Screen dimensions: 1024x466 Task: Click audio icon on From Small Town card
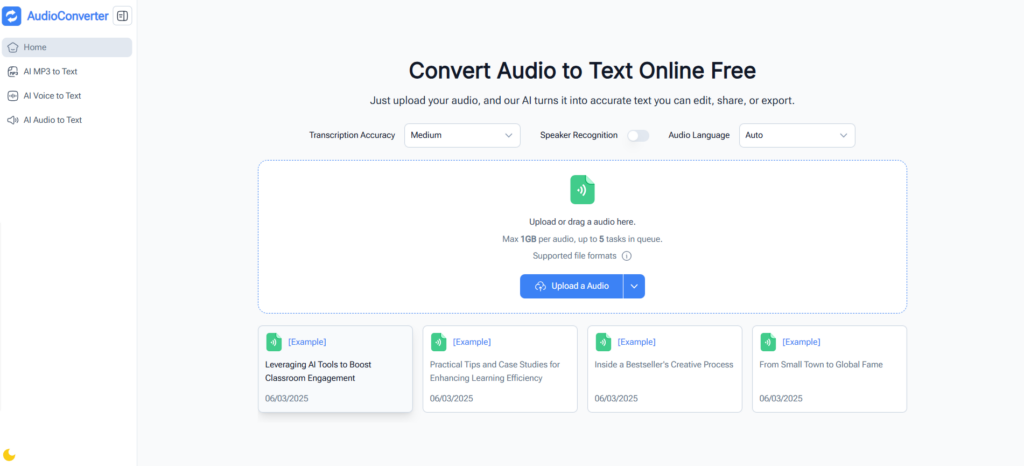(768, 342)
